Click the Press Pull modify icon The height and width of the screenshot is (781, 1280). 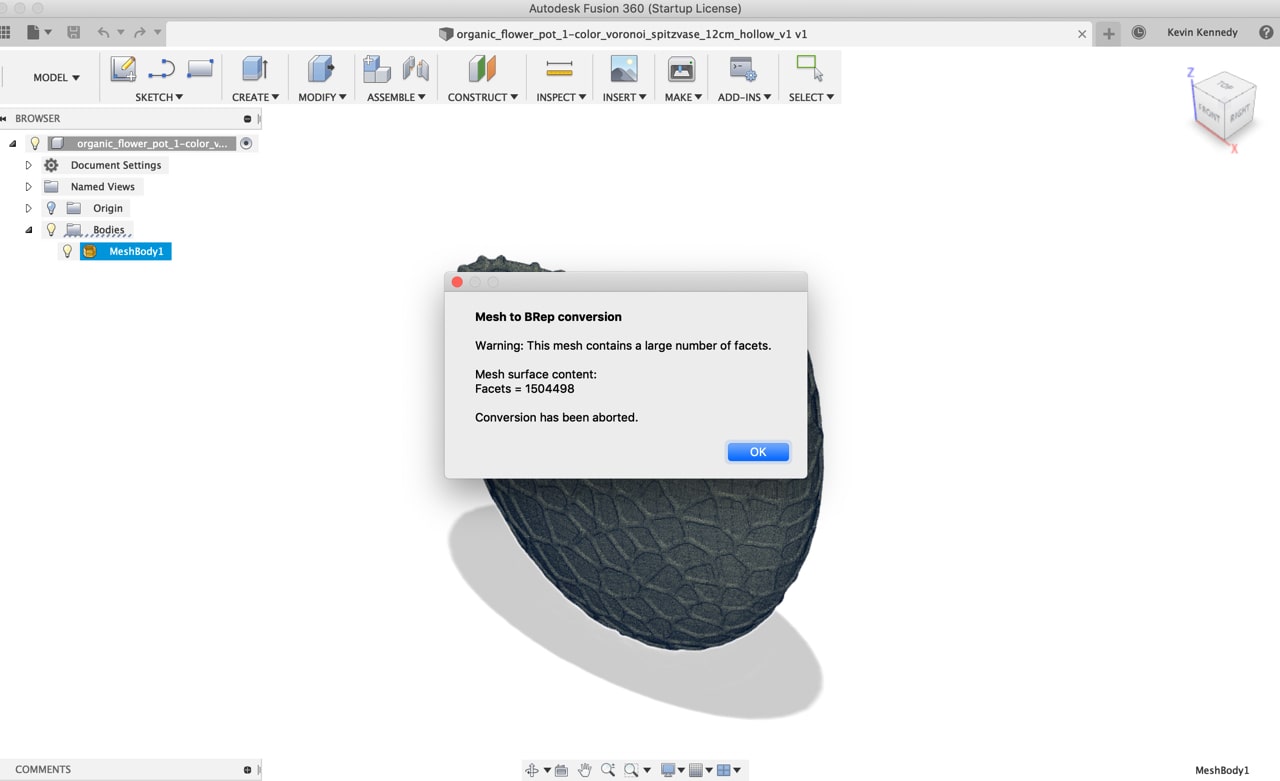pos(321,69)
